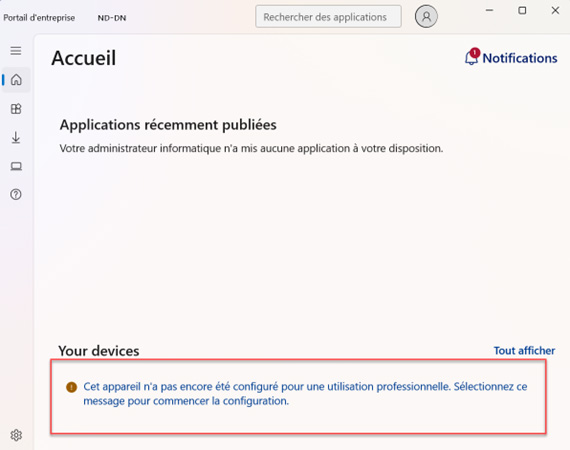The height and width of the screenshot is (450, 570).
Task: Click the Your devices heading
Action: pyautogui.click(x=99, y=351)
